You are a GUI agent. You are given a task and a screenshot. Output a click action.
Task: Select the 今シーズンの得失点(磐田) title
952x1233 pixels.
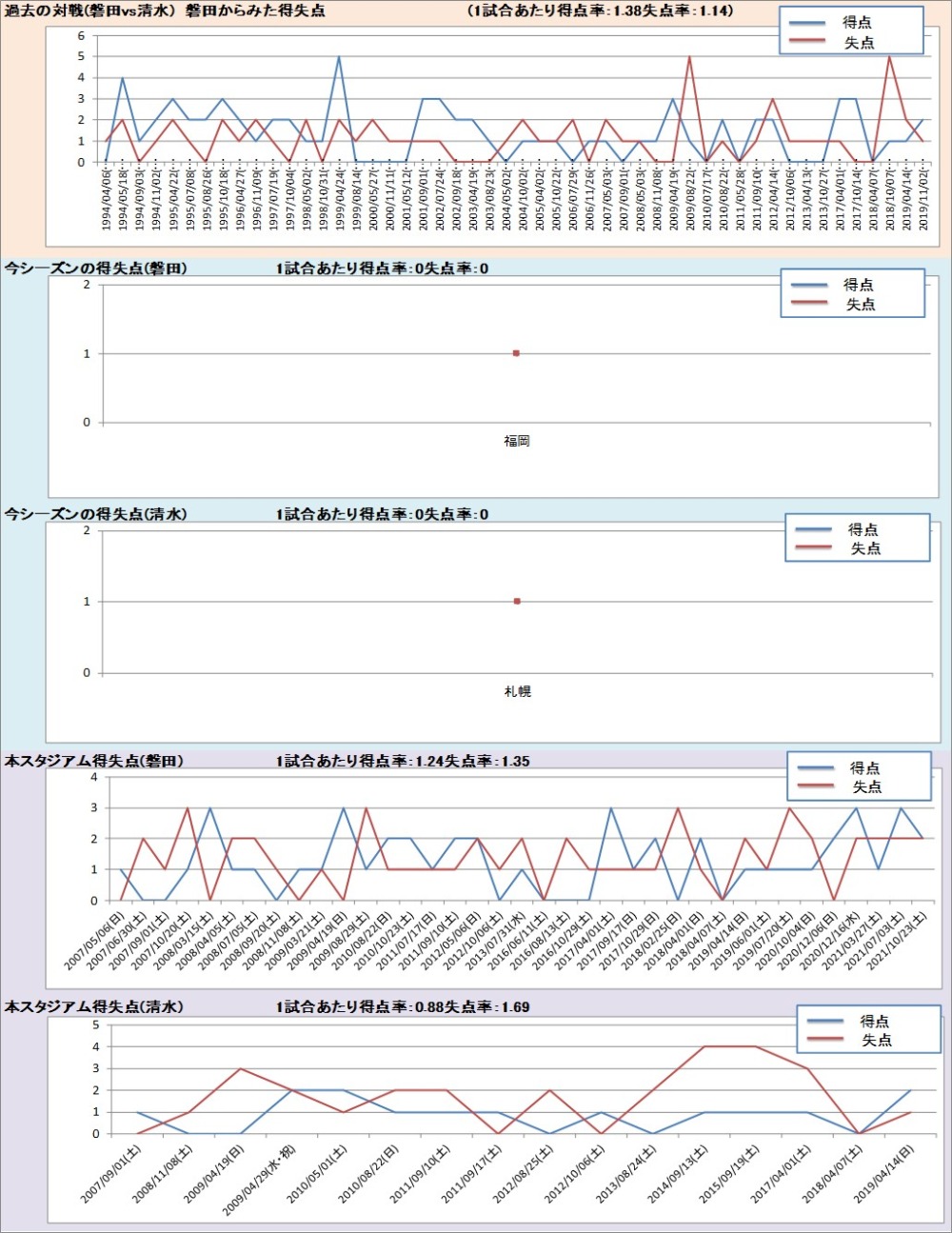(95, 268)
